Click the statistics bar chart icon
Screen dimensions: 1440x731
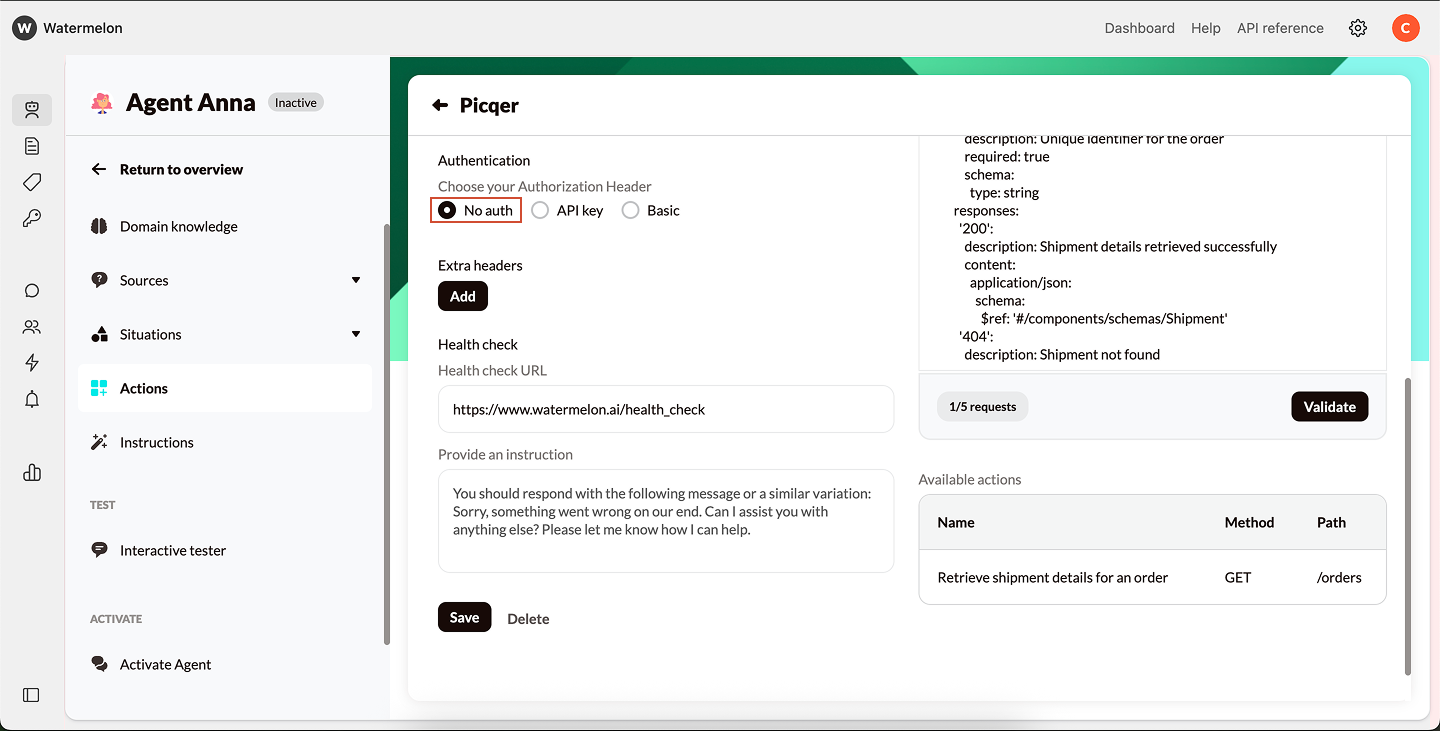point(31,472)
